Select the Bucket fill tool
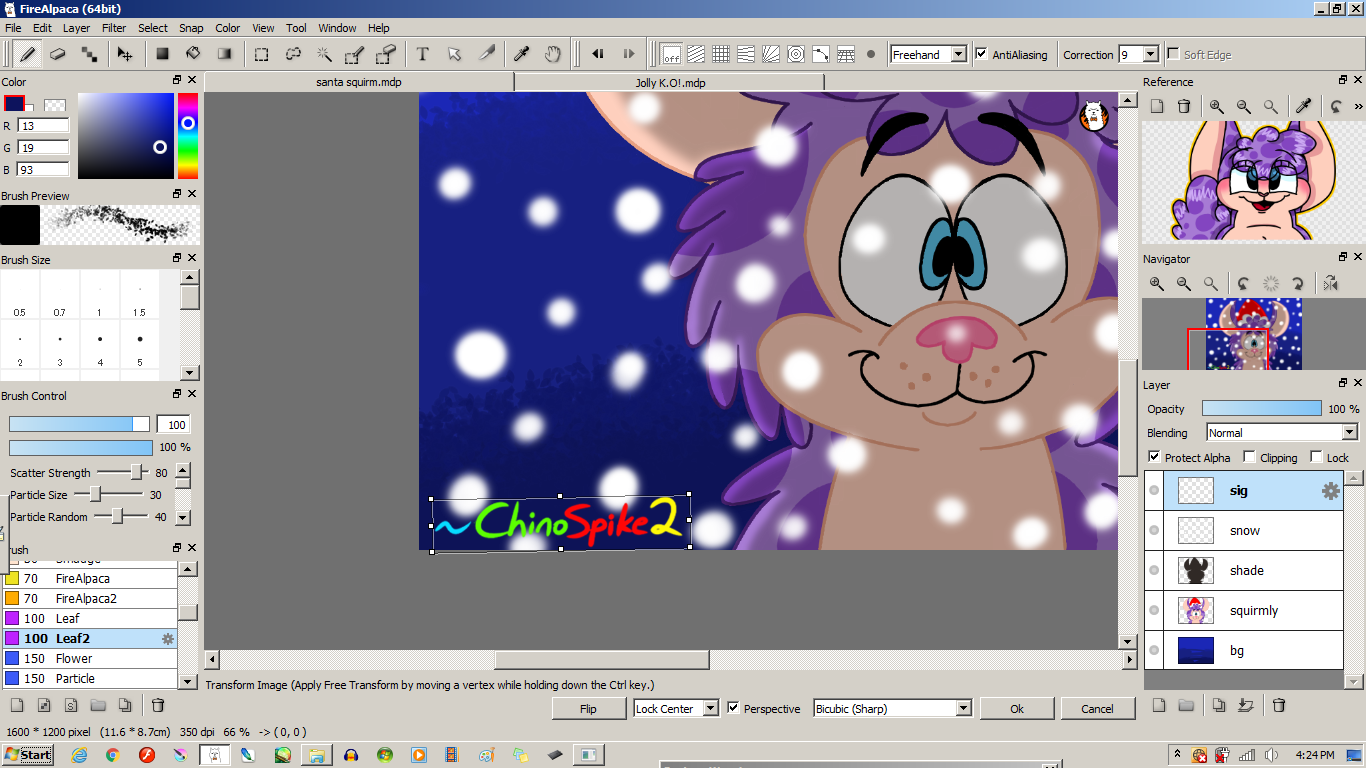The height and width of the screenshot is (768, 1366). 193,54
